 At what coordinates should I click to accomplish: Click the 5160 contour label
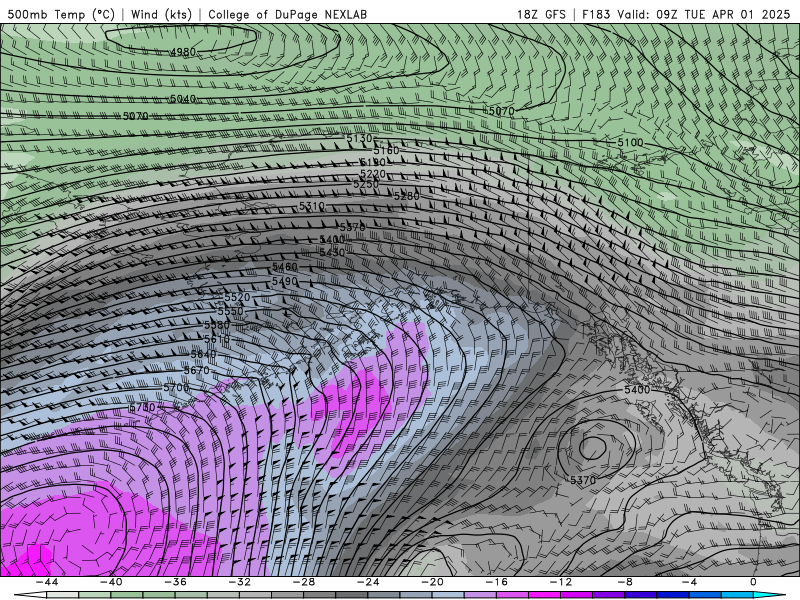386,151
